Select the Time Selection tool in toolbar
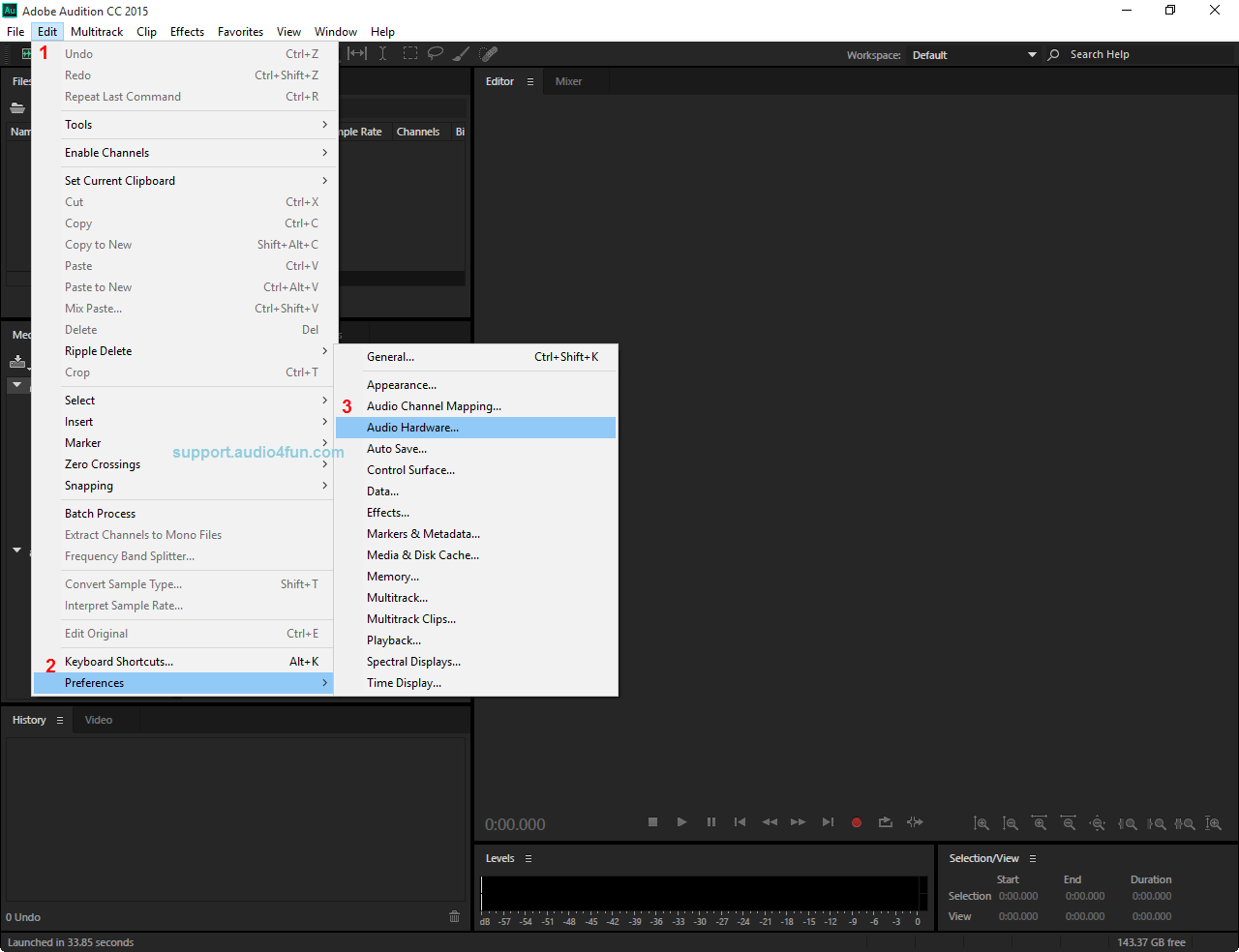 pos(383,54)
